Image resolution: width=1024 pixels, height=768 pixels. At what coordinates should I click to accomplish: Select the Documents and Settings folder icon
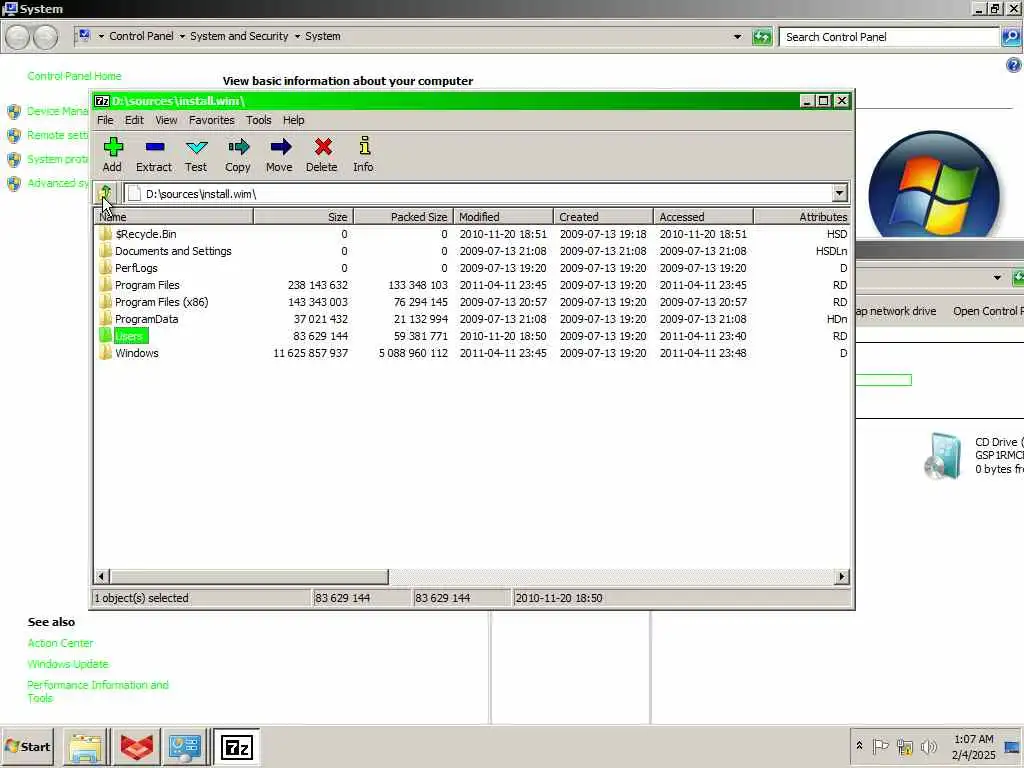tap(105, 251)
